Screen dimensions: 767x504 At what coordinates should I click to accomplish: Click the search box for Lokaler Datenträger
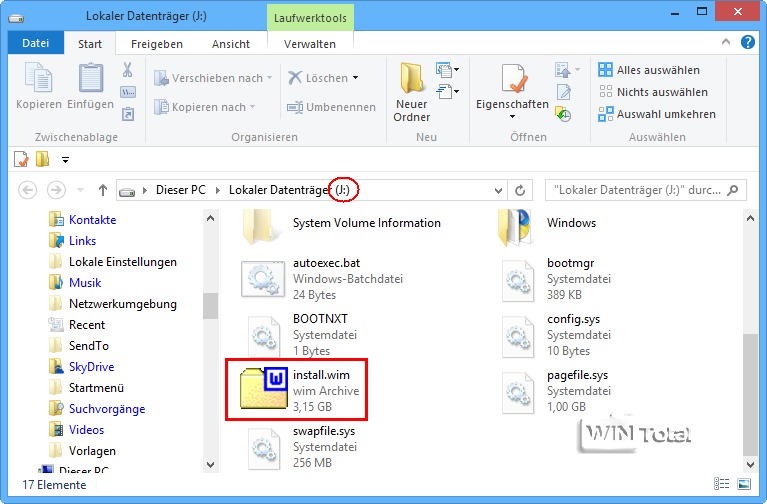pos(646,190)
